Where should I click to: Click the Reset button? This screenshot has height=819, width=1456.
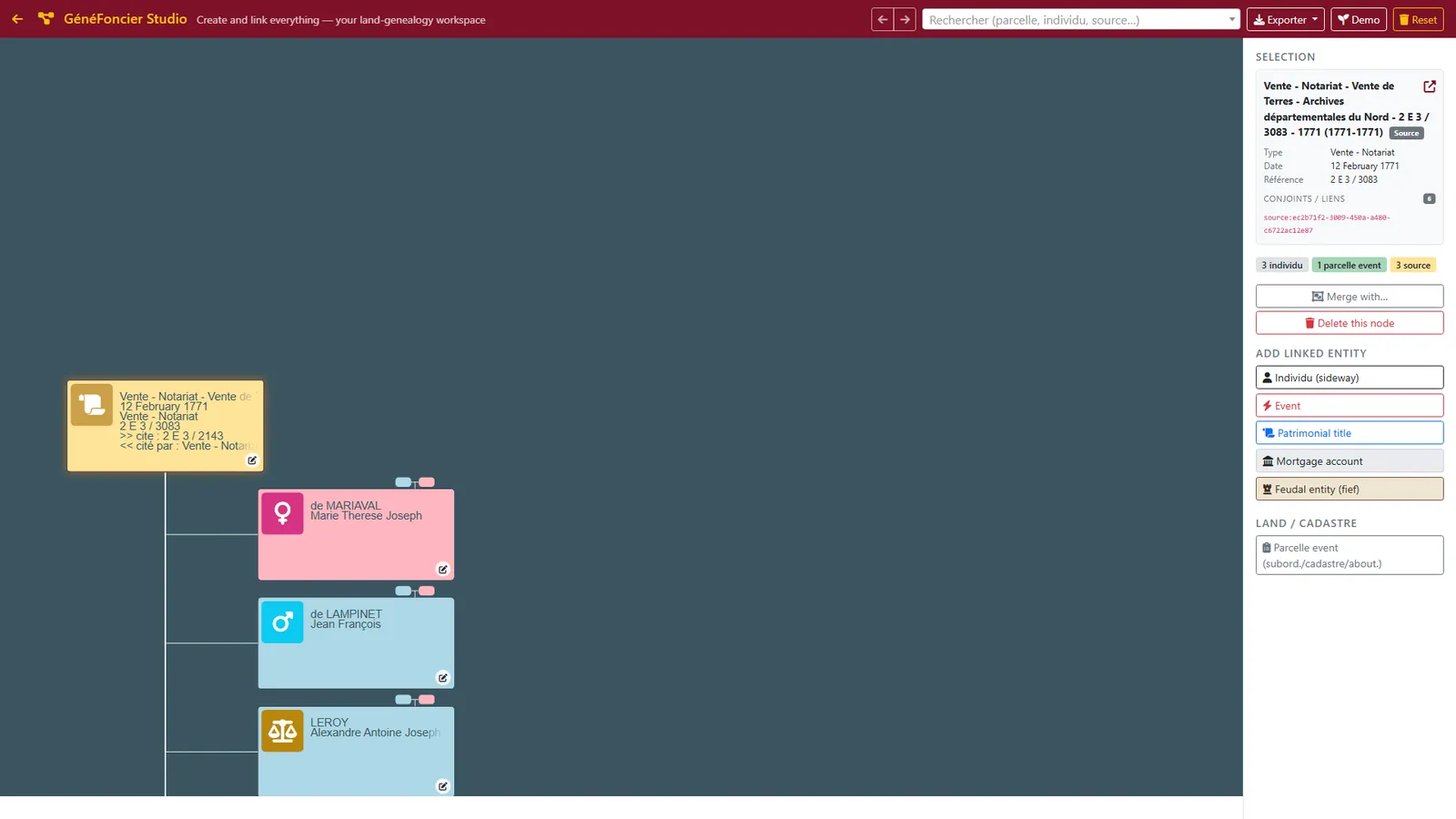pos(1418,19)
